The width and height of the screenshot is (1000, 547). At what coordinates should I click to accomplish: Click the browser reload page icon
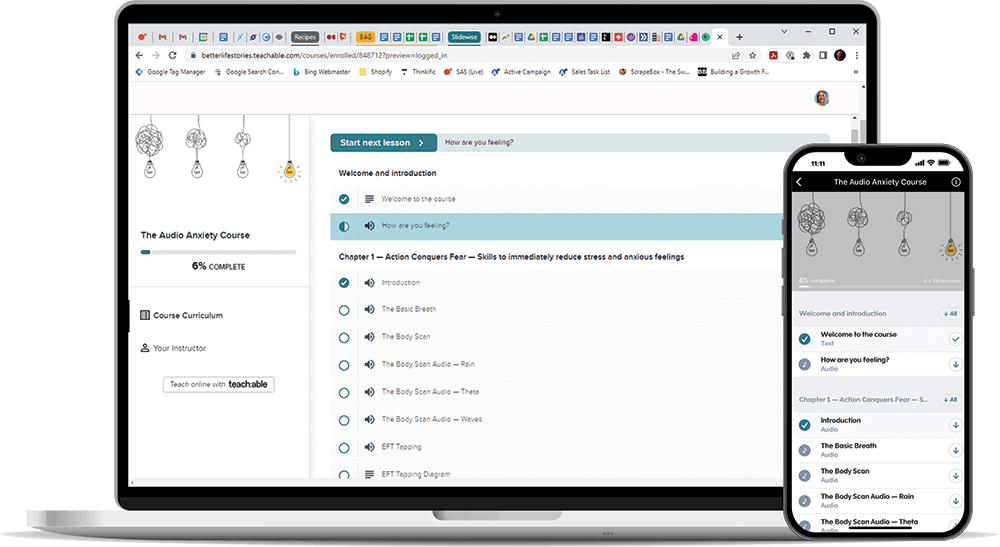point(173,56)
